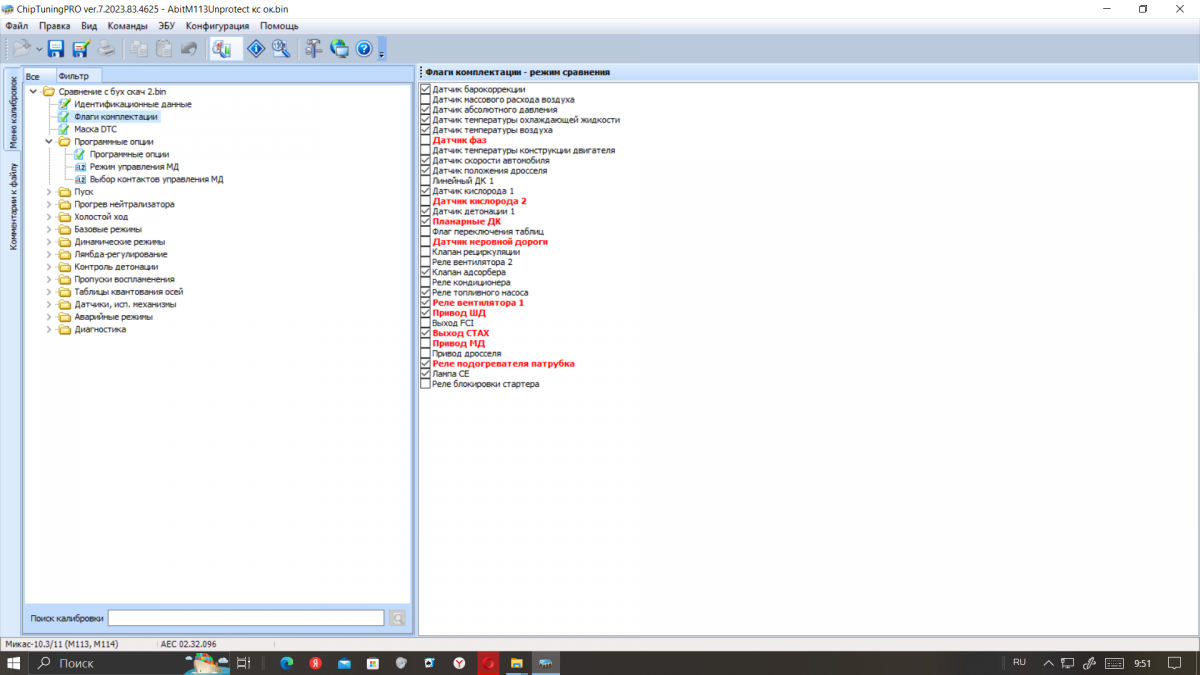
Task: Open the blue diamond info icon
Action: (256, 48)
